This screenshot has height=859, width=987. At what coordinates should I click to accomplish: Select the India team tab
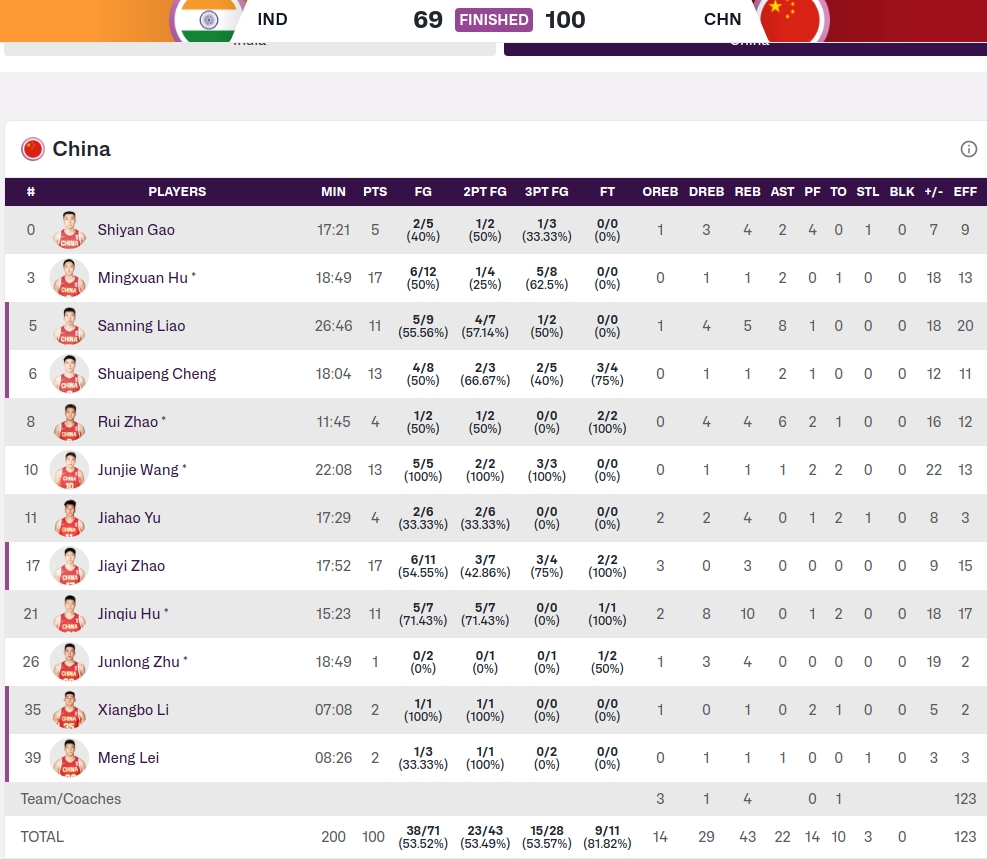pyautogui.click(x=250, y=48)
